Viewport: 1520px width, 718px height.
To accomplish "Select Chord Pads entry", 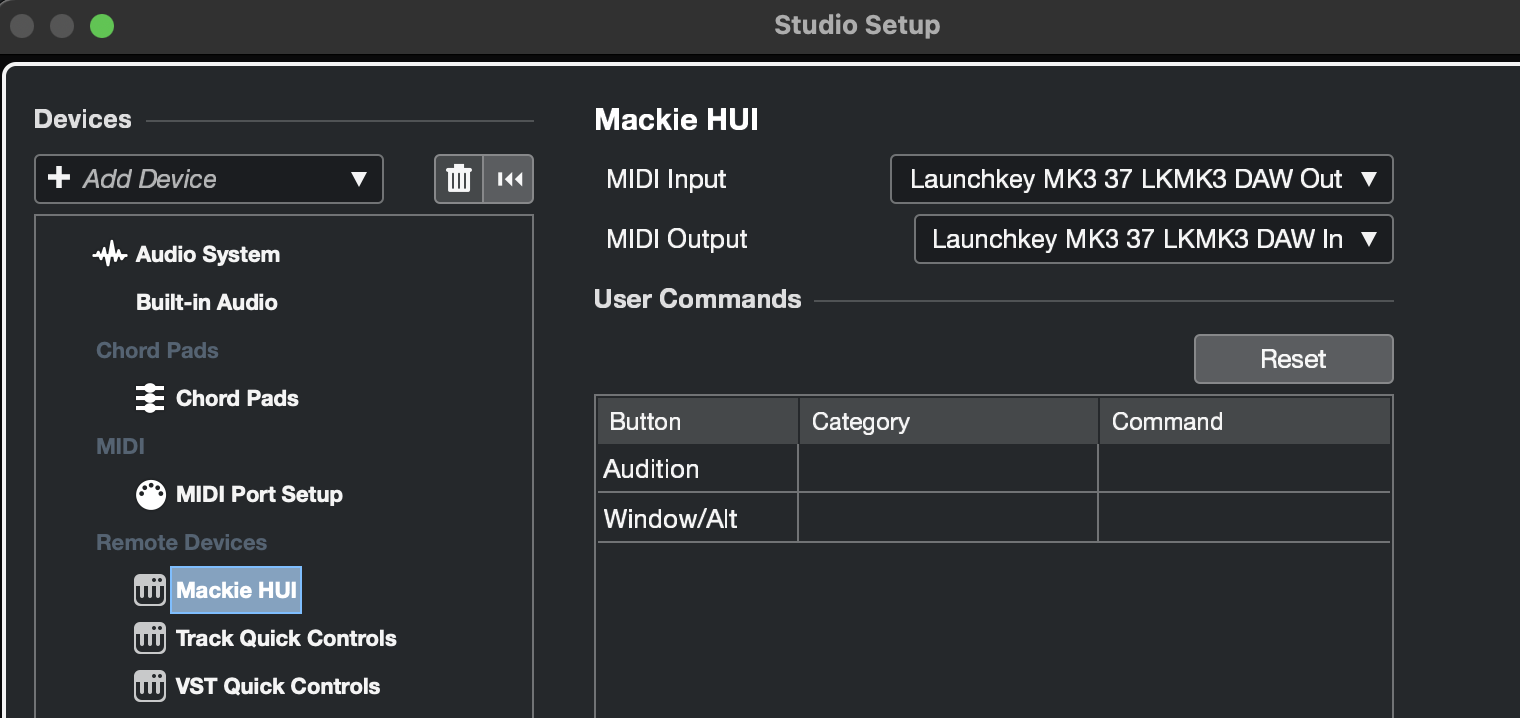I will pyautogui.click(x=237, y=398).
